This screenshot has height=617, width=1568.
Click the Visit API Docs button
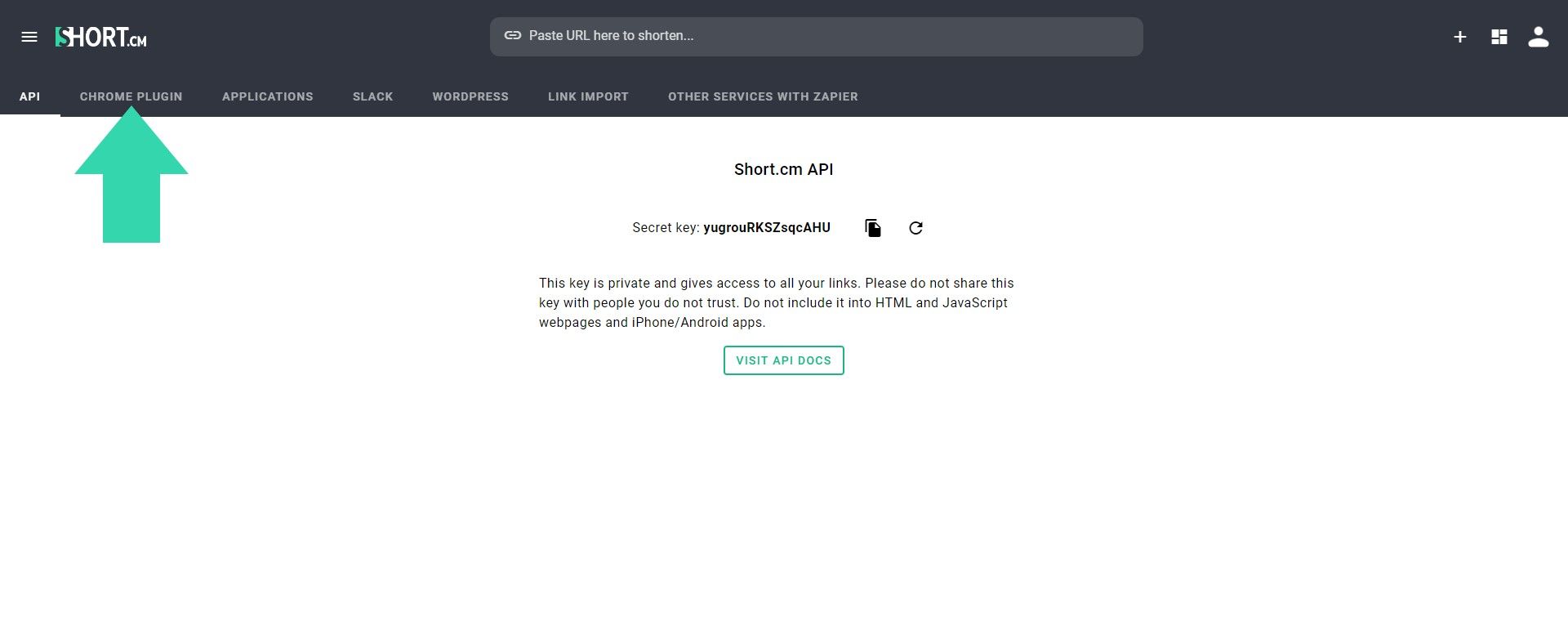pyautogui.click(x=783, y=360)
